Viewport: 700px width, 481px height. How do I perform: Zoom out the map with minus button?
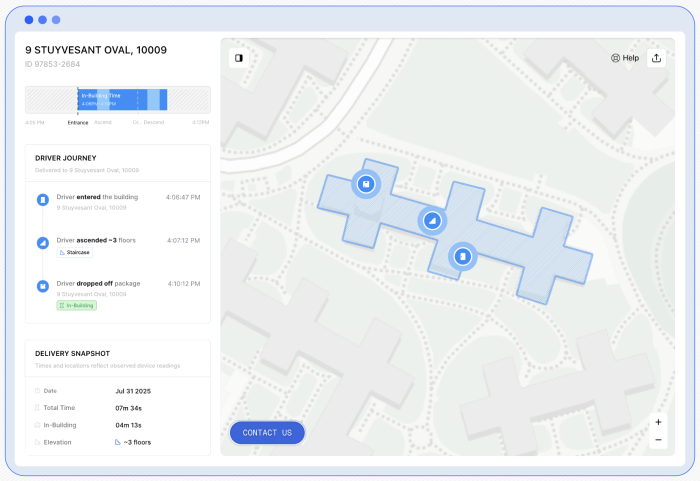tap(658, 440)
